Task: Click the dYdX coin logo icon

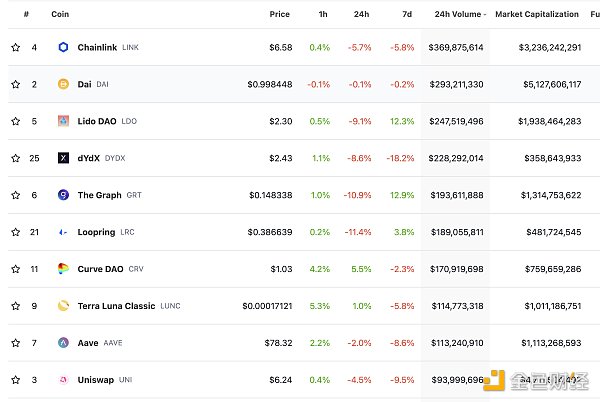Action: (63, 158)
